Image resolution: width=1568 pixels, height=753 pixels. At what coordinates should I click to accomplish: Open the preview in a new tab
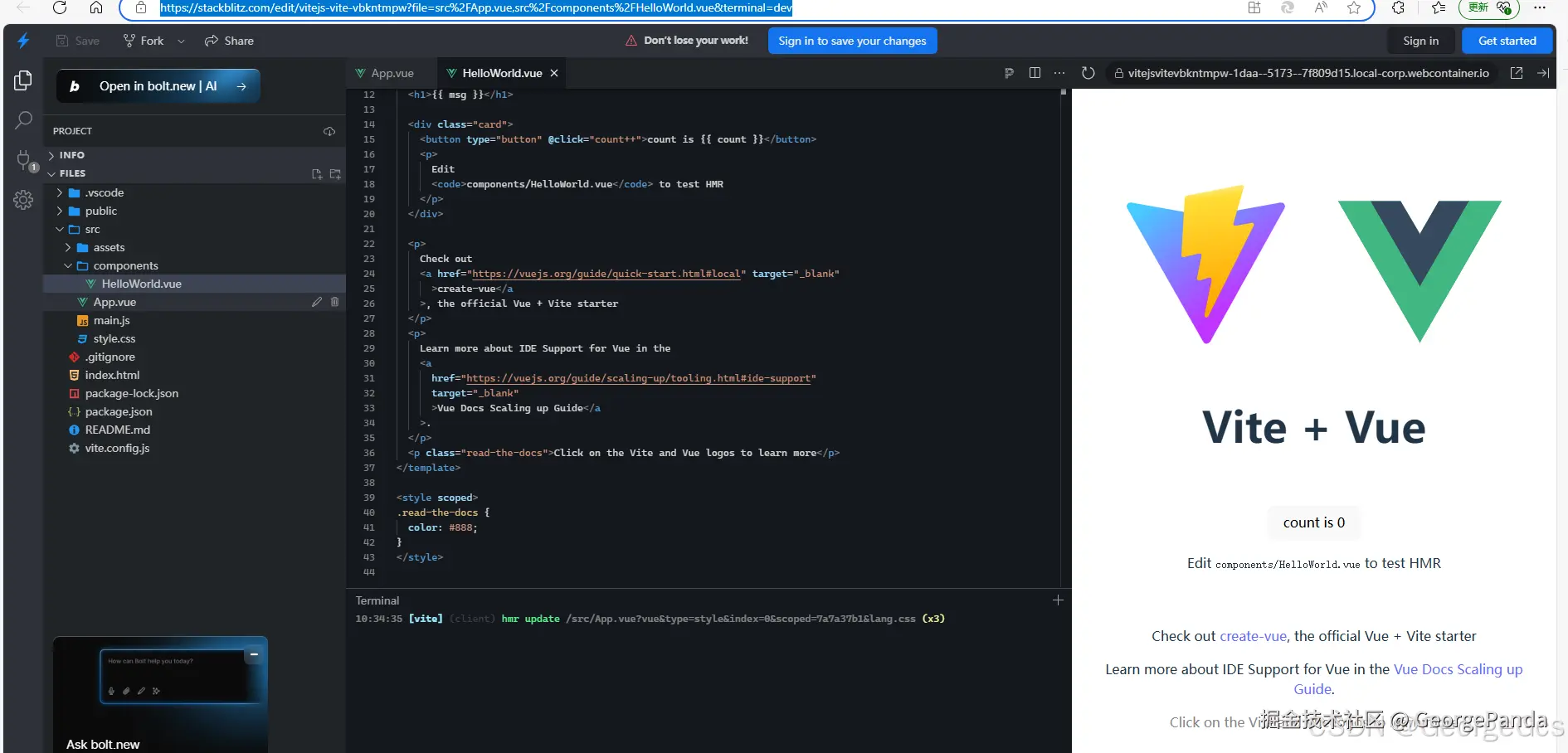[1517, 73]
